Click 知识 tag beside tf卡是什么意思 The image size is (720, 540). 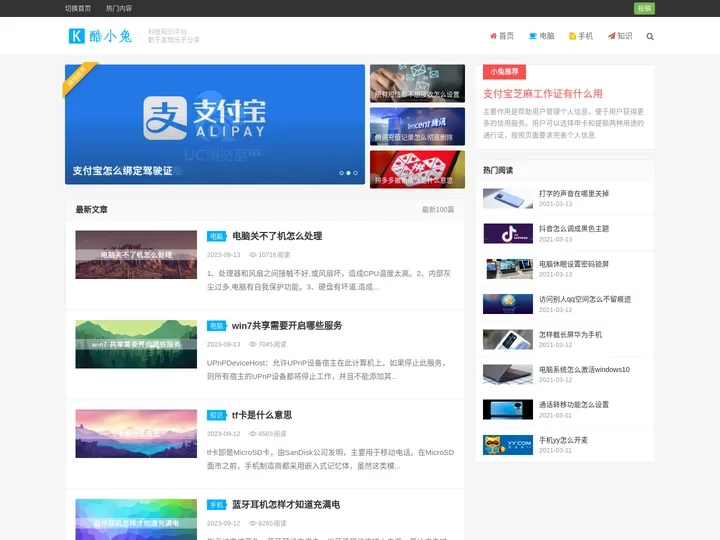coord(217,415)
